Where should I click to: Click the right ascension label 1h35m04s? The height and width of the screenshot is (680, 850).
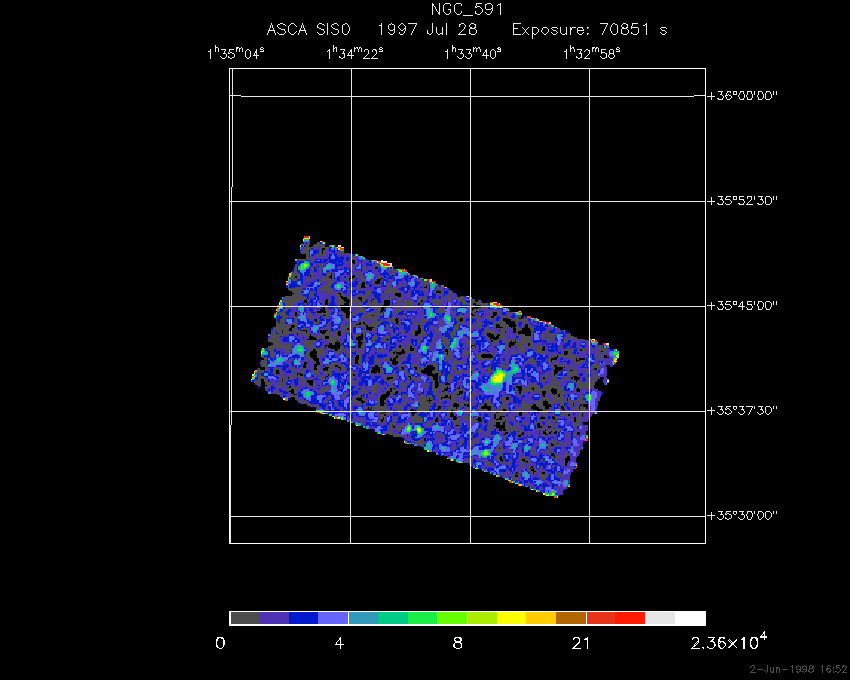click(236, 53)
